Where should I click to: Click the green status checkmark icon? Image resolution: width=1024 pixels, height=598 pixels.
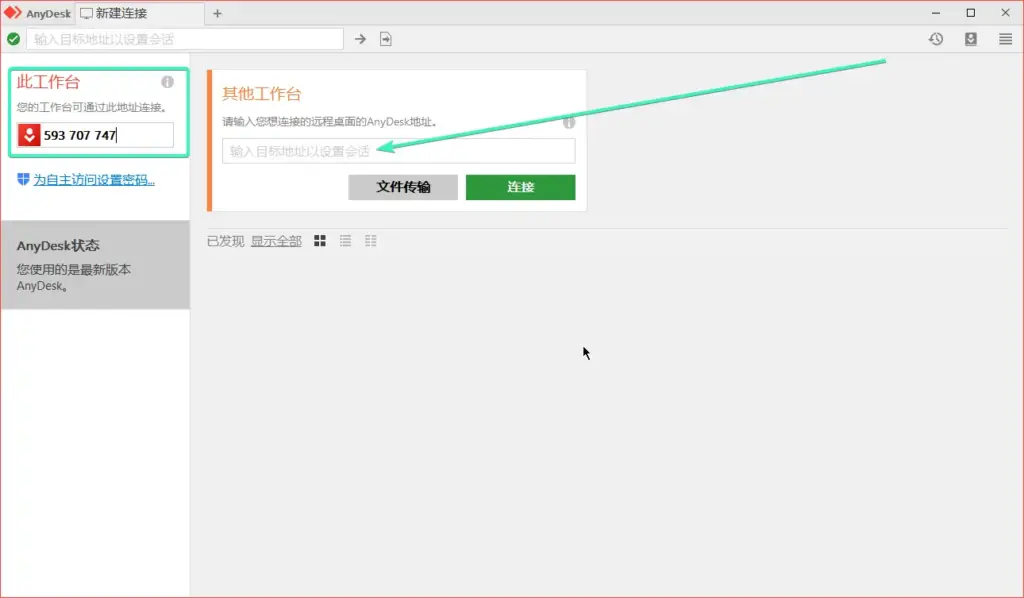pyautogui.click(x=13, y=38)
